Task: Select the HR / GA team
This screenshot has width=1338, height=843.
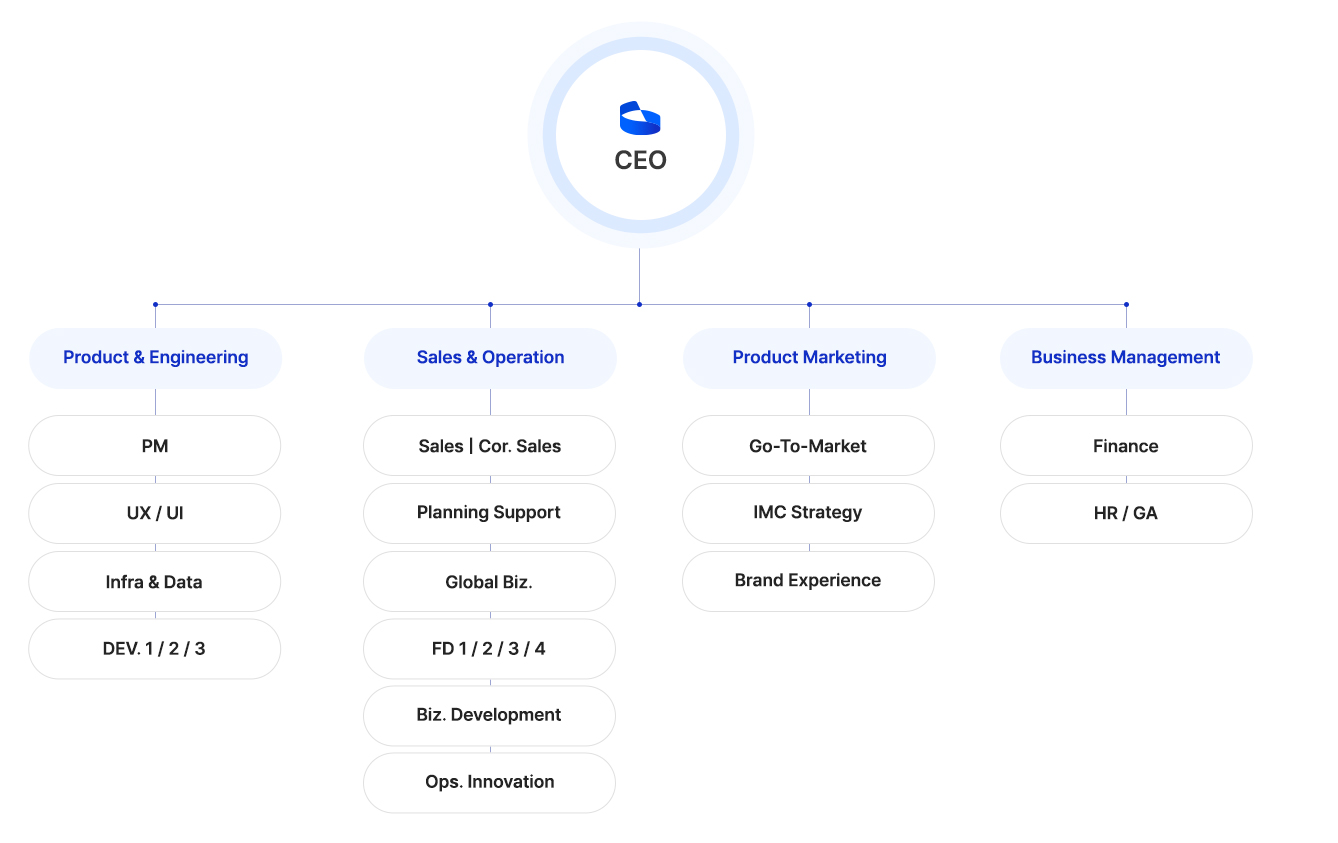Action: (1126, 514)
